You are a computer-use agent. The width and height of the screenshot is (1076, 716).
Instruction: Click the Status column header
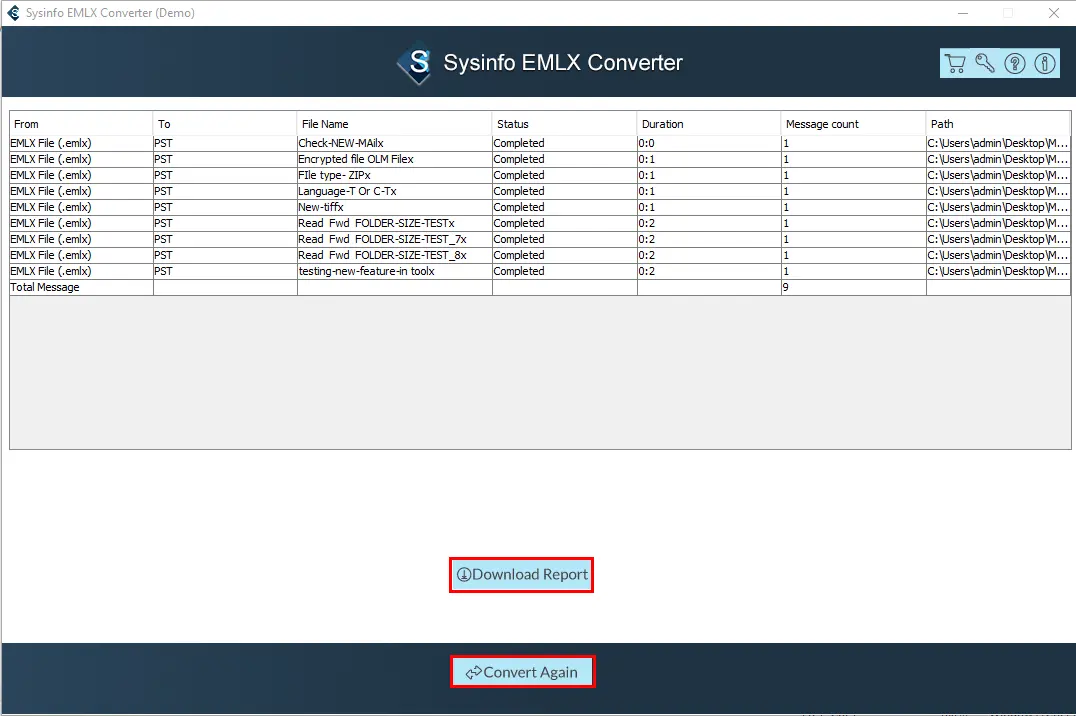coord(512,124)
